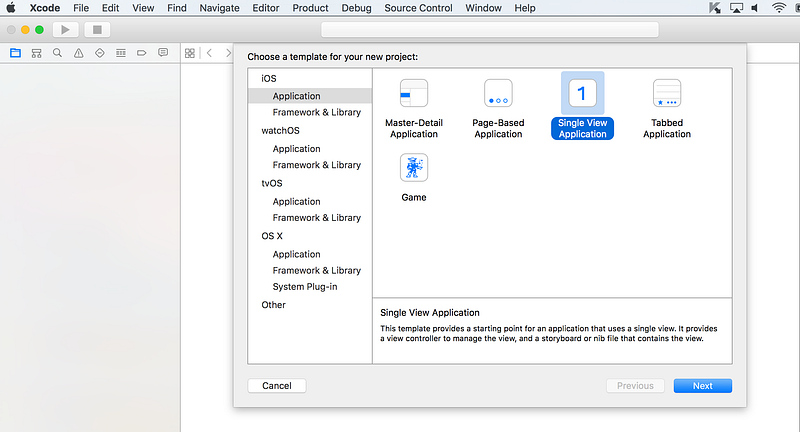This screenshot has height=432, width=800.
Task: Choose the Single View Application template
Action: click(x=582, y=106)
